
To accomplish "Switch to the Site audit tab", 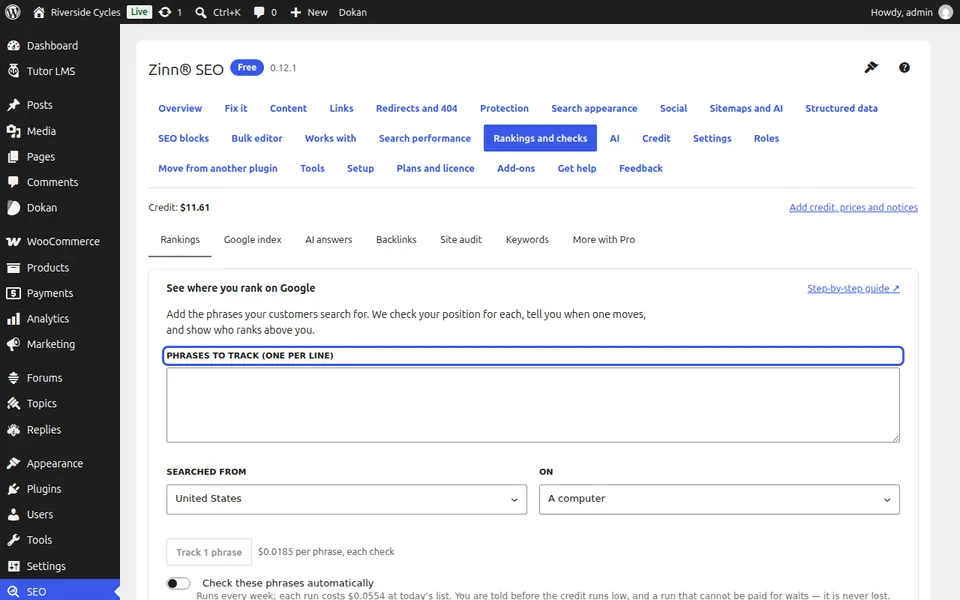I will coord(461,239).
